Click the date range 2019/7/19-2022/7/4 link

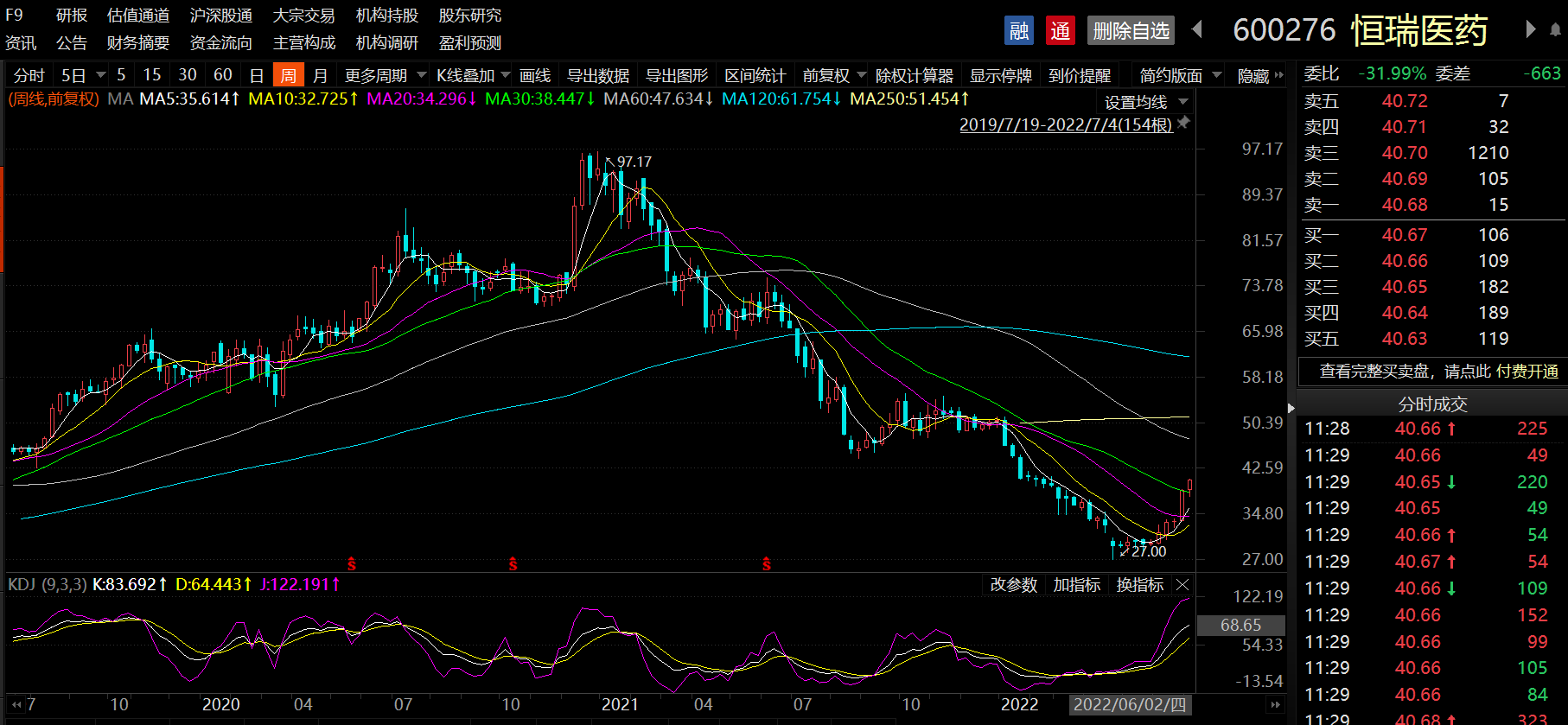pos(1065,124)
